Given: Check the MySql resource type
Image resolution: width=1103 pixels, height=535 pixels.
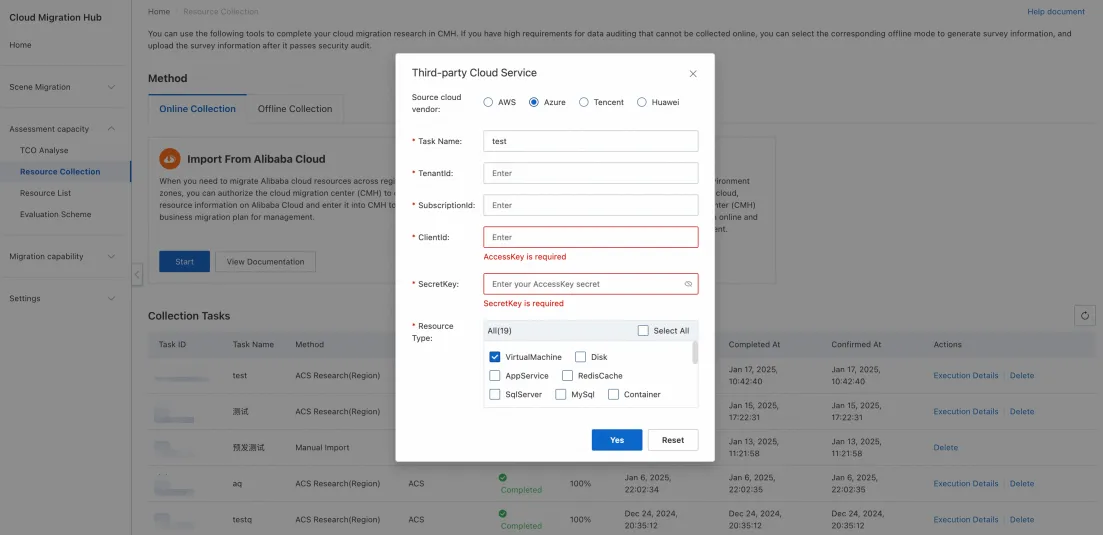Looking at the screenshot, I should click(x=561, y=394).
